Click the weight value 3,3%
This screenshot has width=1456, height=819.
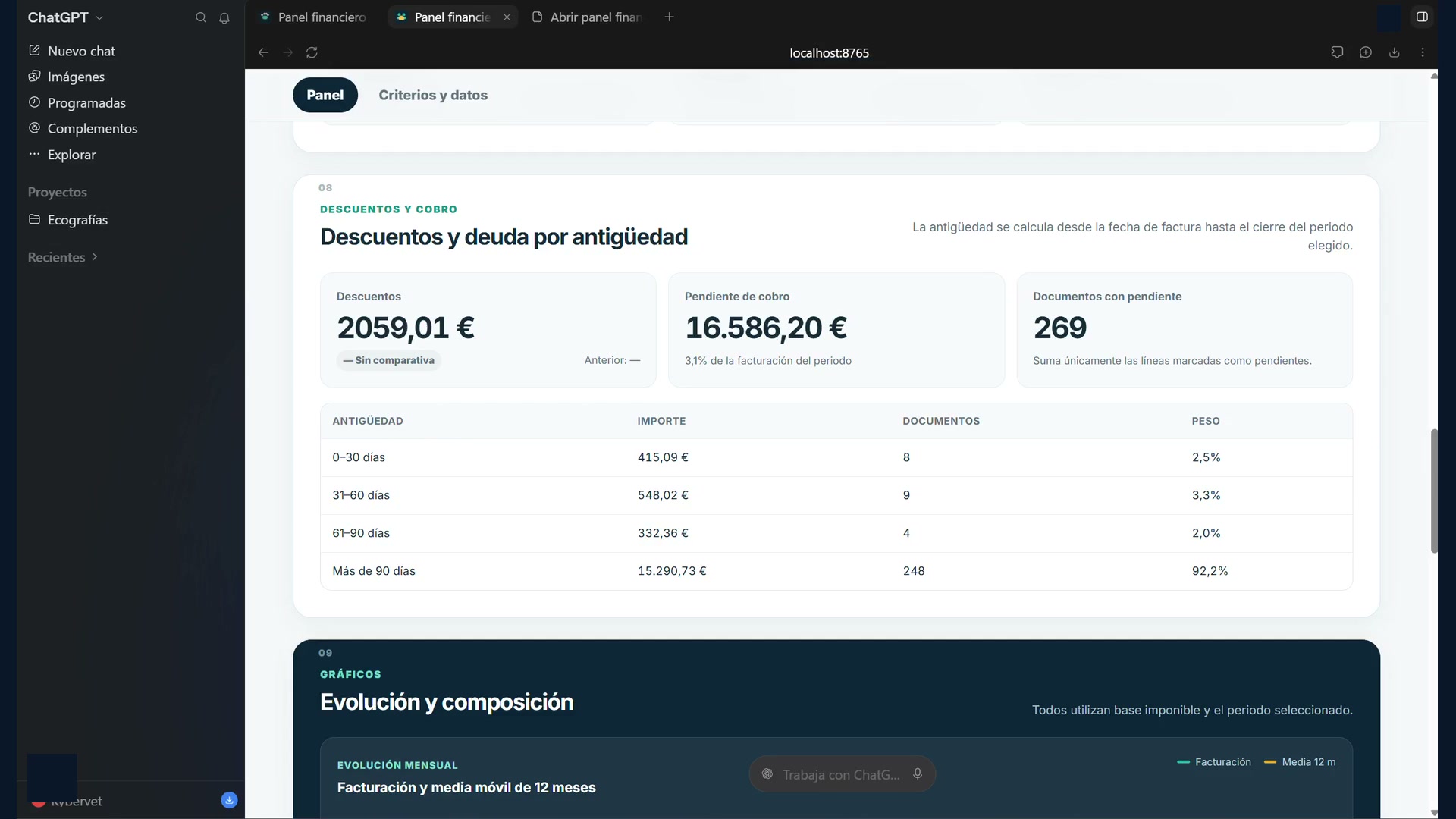pyautogui.click(x=1206, y=495)
